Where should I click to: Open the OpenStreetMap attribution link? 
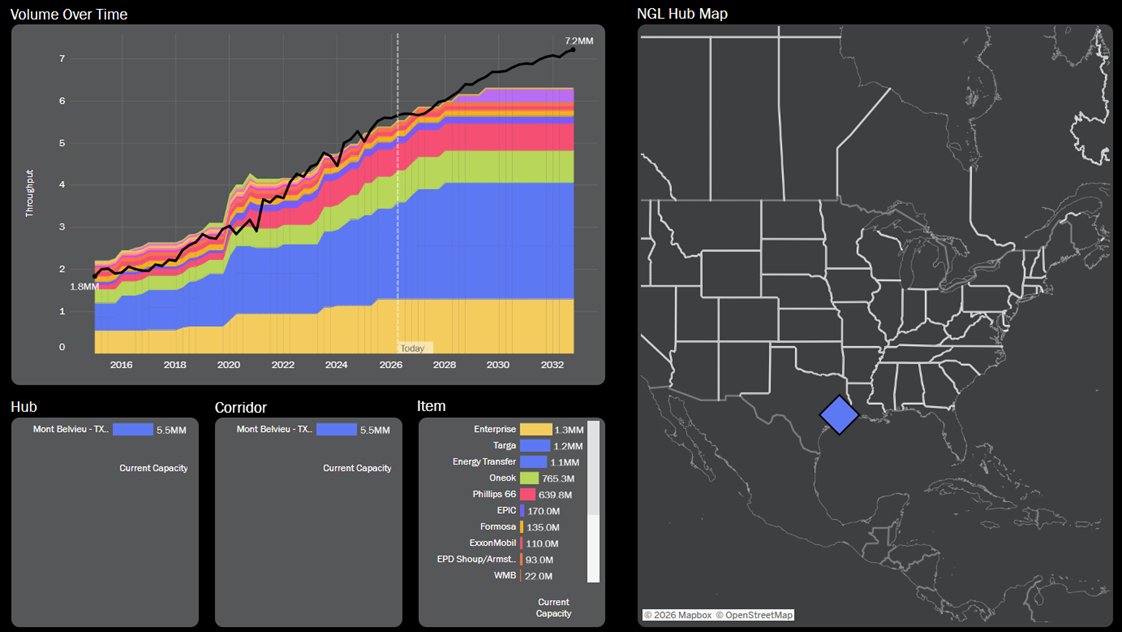754,615
